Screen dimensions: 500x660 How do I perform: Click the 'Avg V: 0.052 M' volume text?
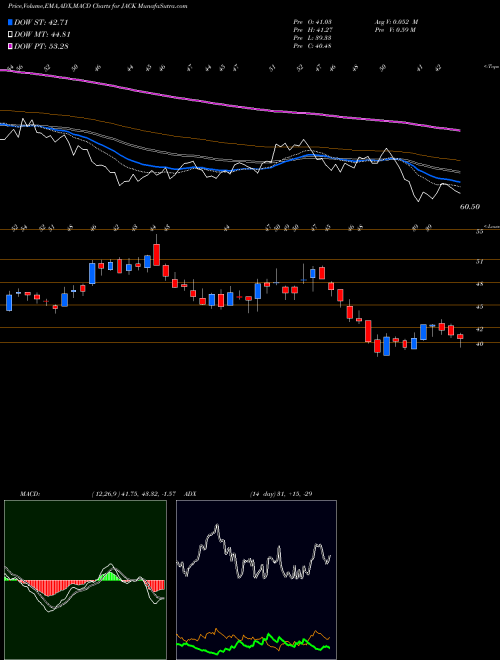(396, 22)
